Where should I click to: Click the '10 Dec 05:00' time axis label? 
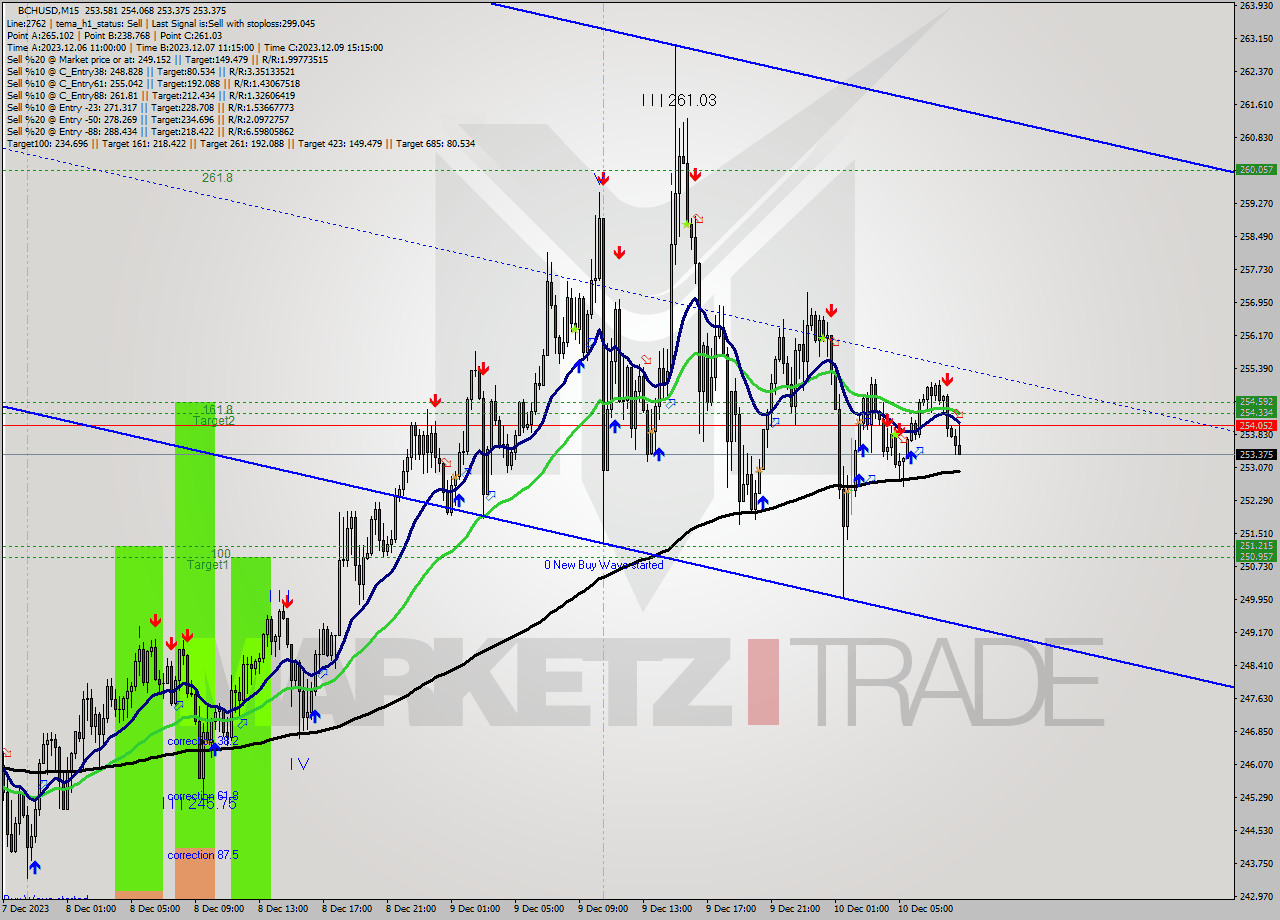pos(925,909)
